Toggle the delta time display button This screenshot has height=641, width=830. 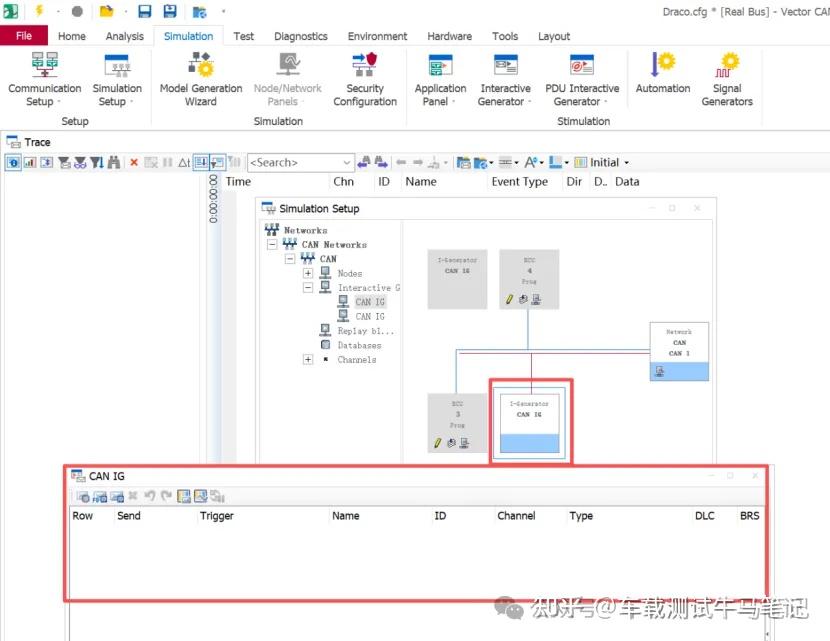(x=184, y=162)
